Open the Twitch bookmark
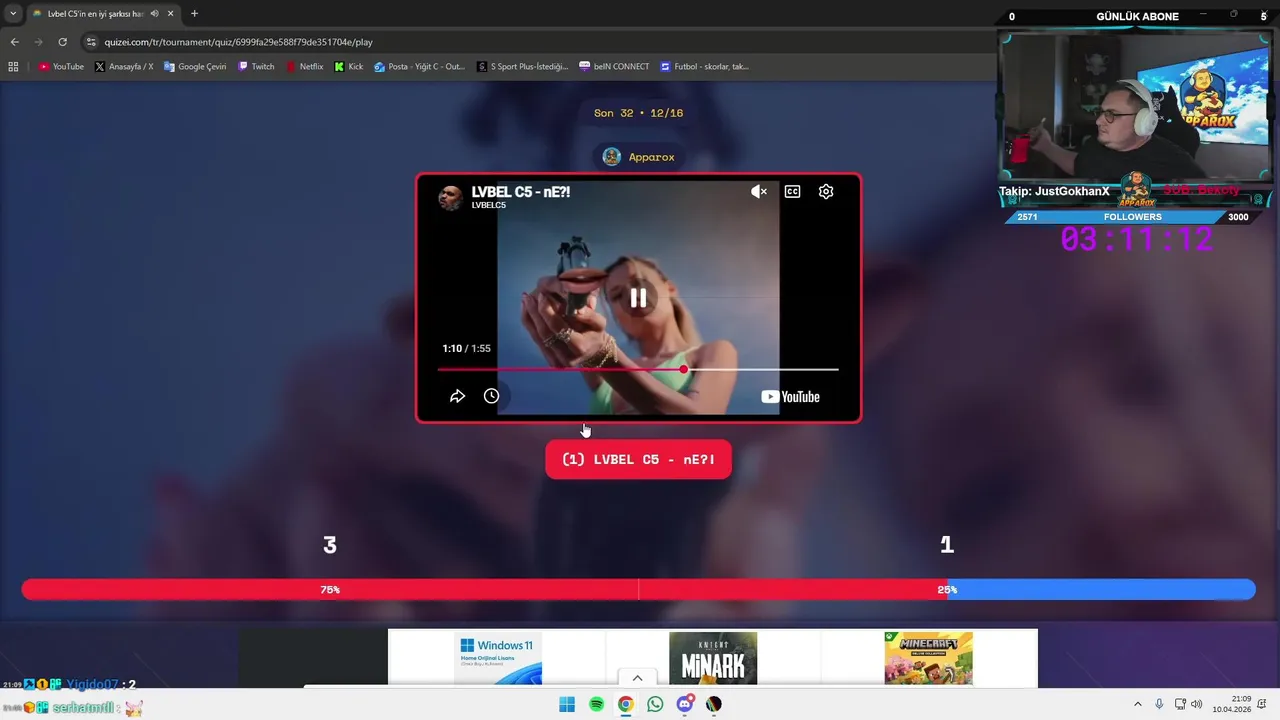 pyautogui.click(x=256, y=66)
